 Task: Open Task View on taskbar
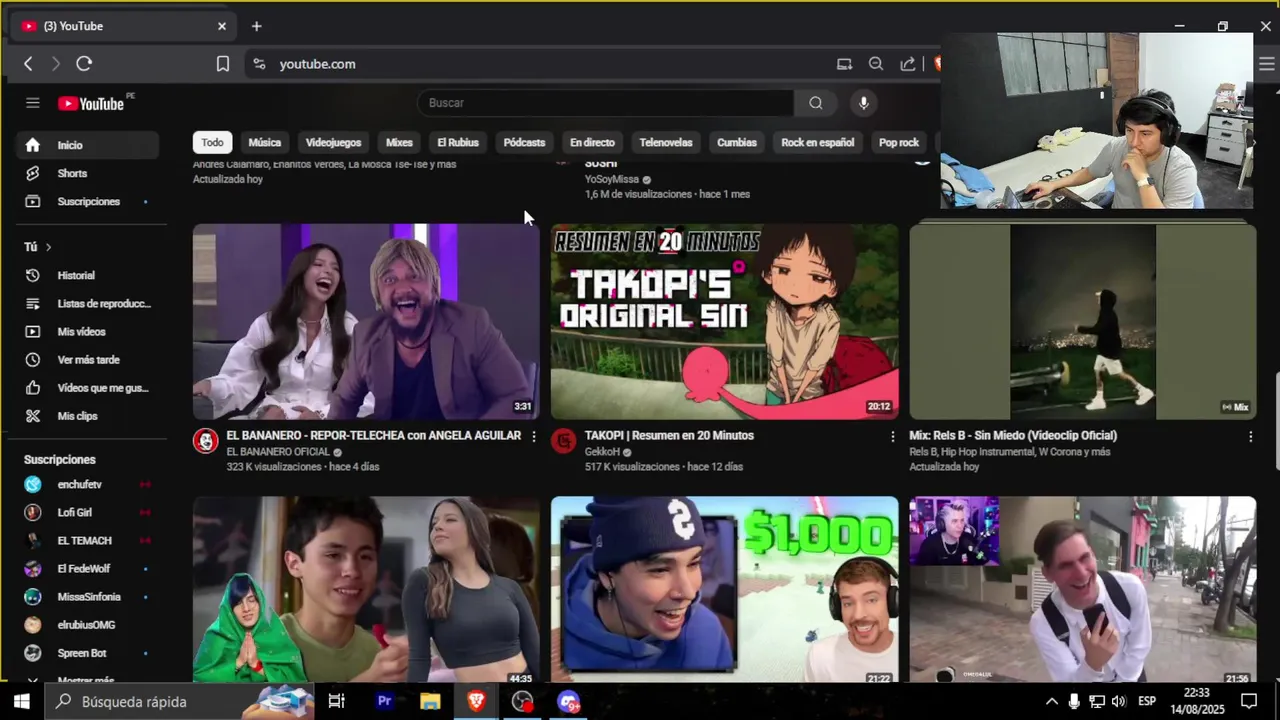pyautogui.click(x=337, y=701)
